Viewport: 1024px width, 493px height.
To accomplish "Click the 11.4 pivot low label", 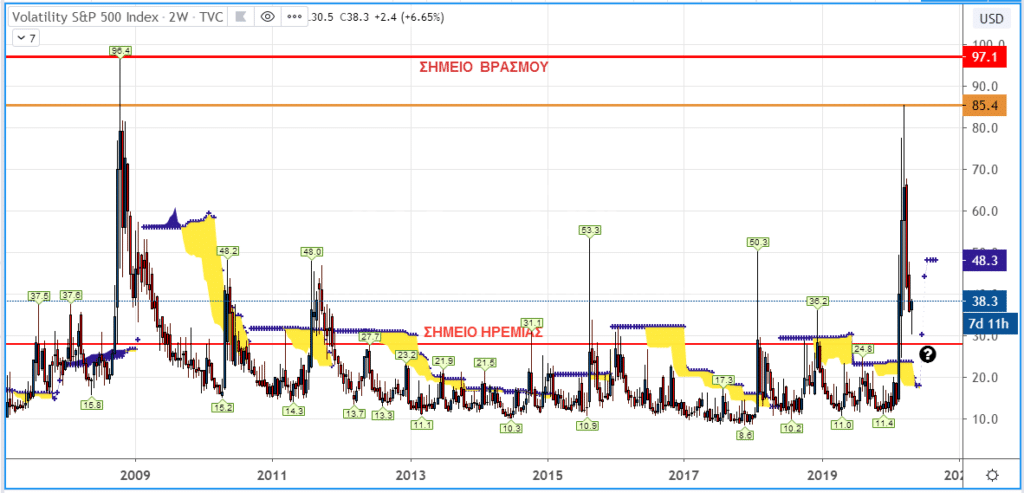I will pos(883,423).
